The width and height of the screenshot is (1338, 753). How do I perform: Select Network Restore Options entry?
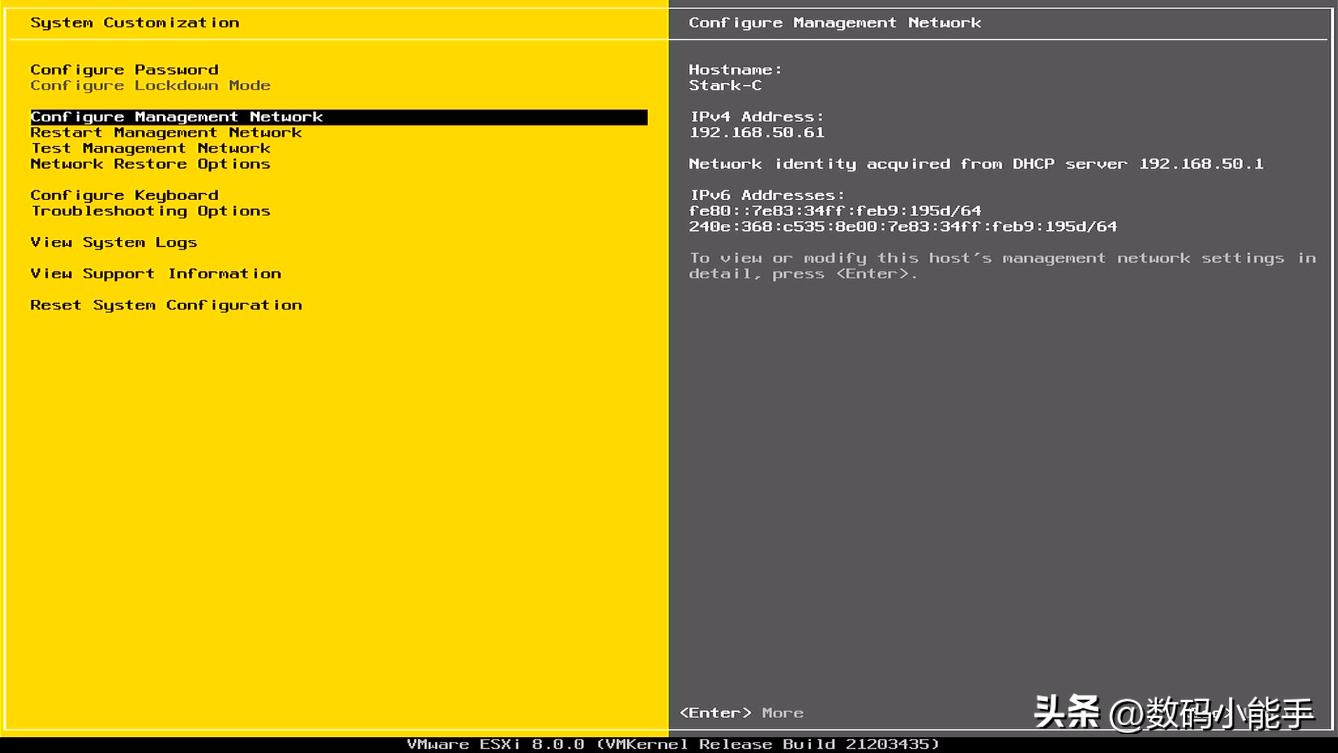[x=150, y=164]
